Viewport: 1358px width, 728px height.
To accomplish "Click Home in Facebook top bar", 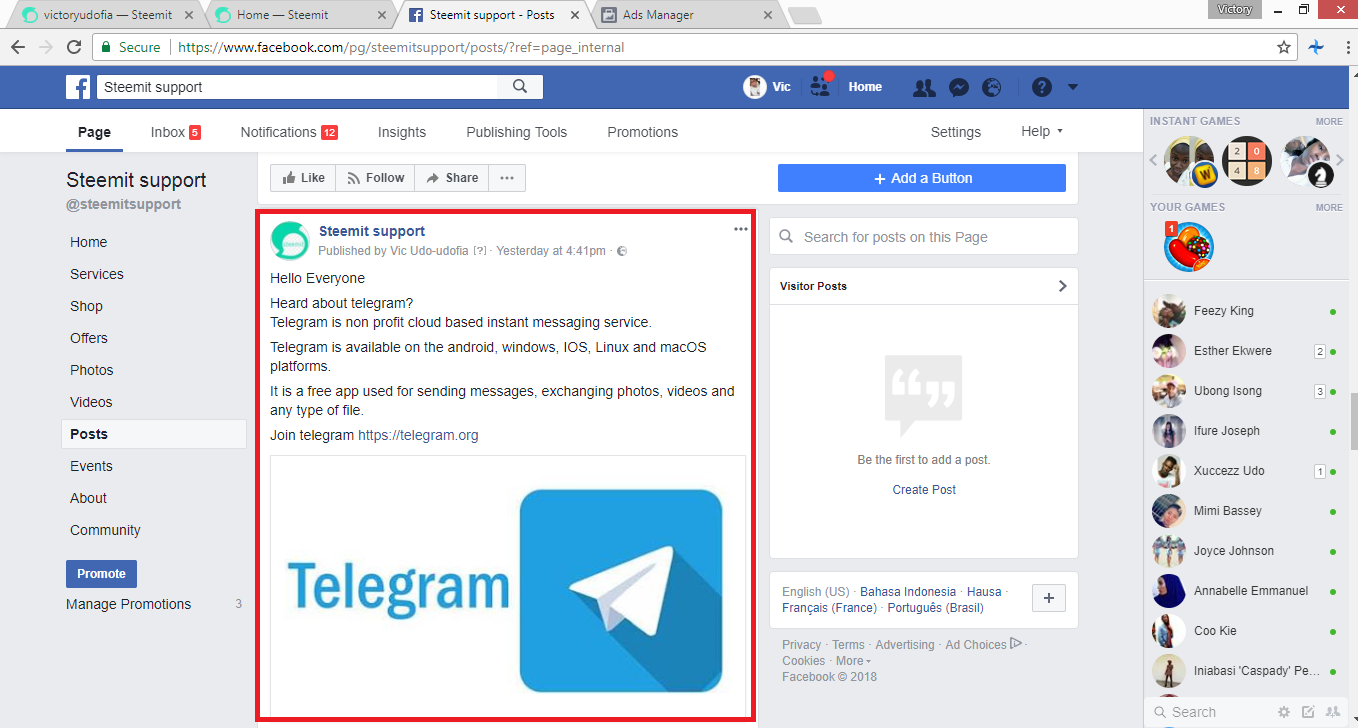I will tap(865, 87).
